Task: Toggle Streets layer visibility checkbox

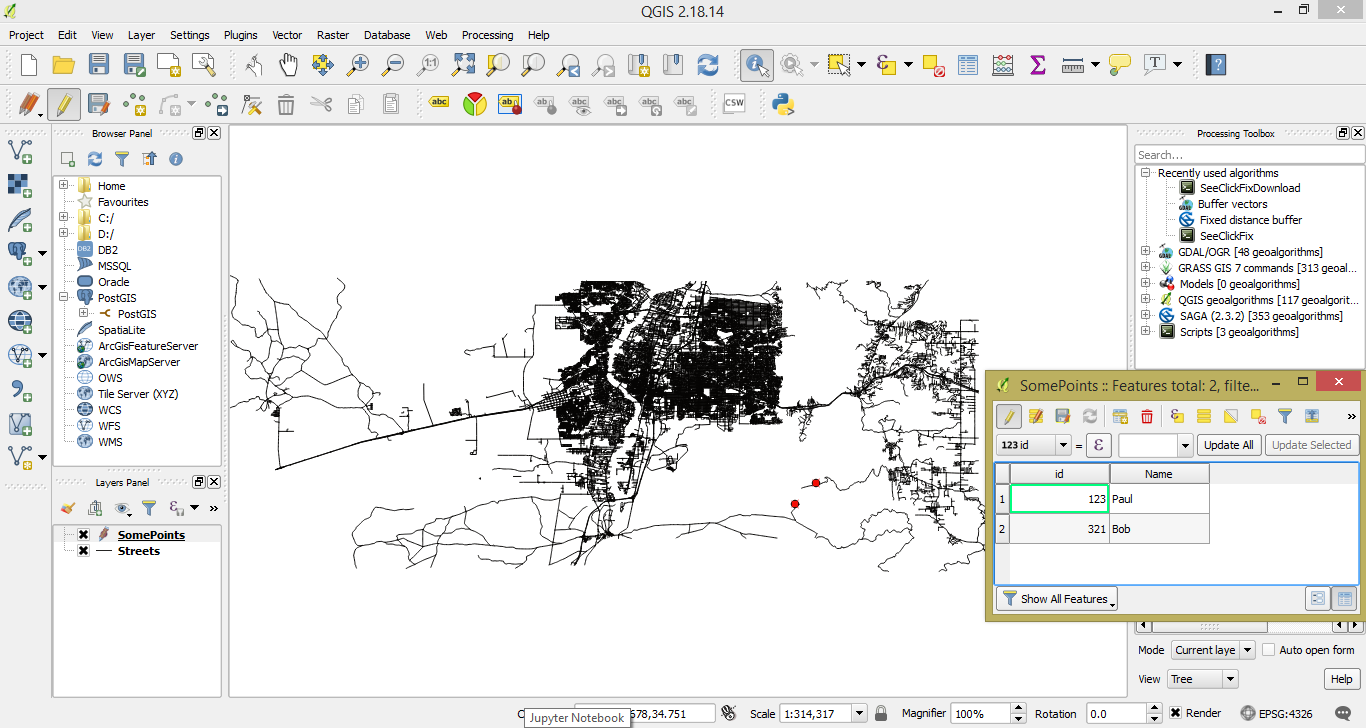Action: pyautogui.click(x=84, y=551)
